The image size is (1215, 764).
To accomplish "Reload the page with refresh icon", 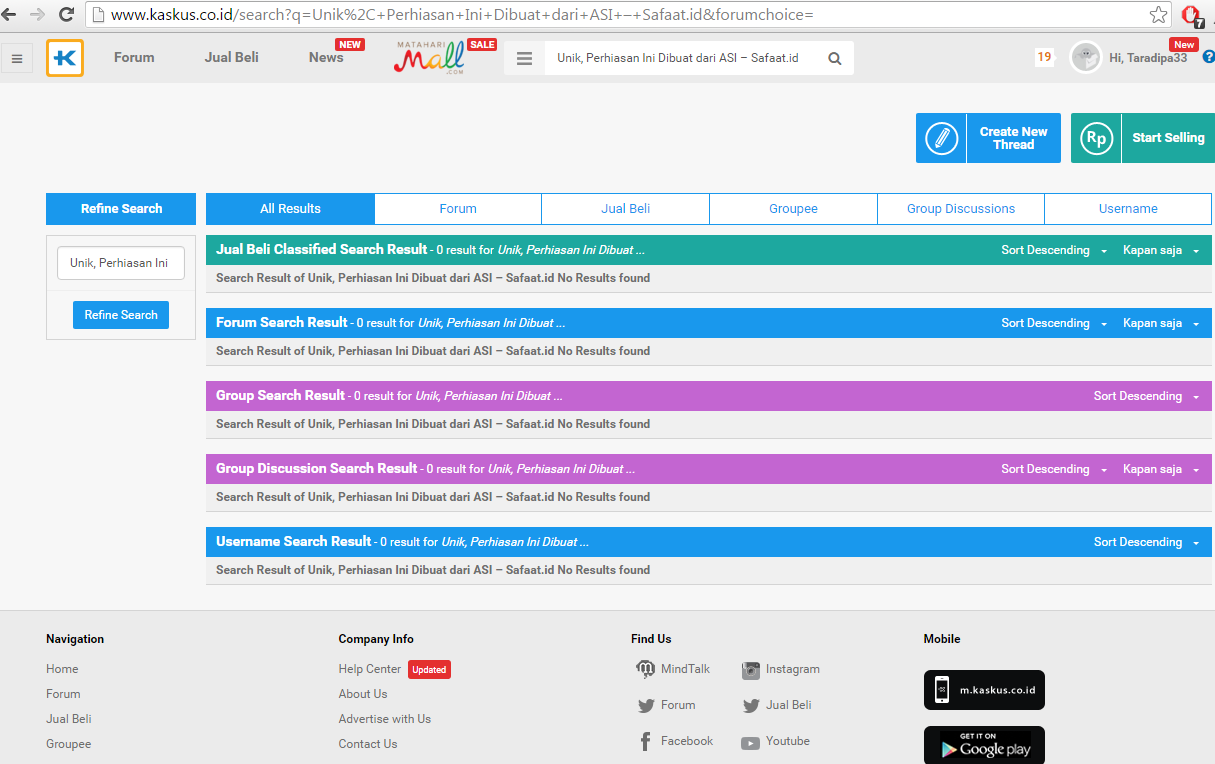I will click(x=66, y=15).
